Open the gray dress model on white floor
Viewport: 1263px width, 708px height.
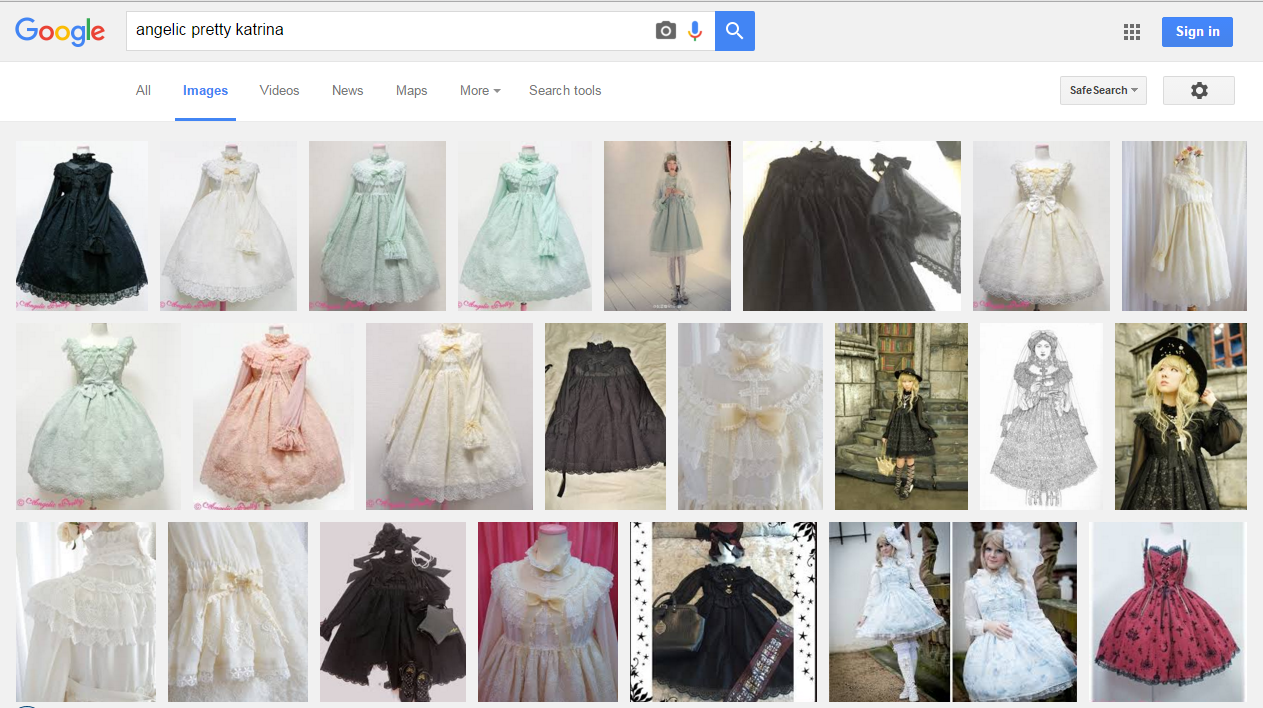tap(667, 226)
